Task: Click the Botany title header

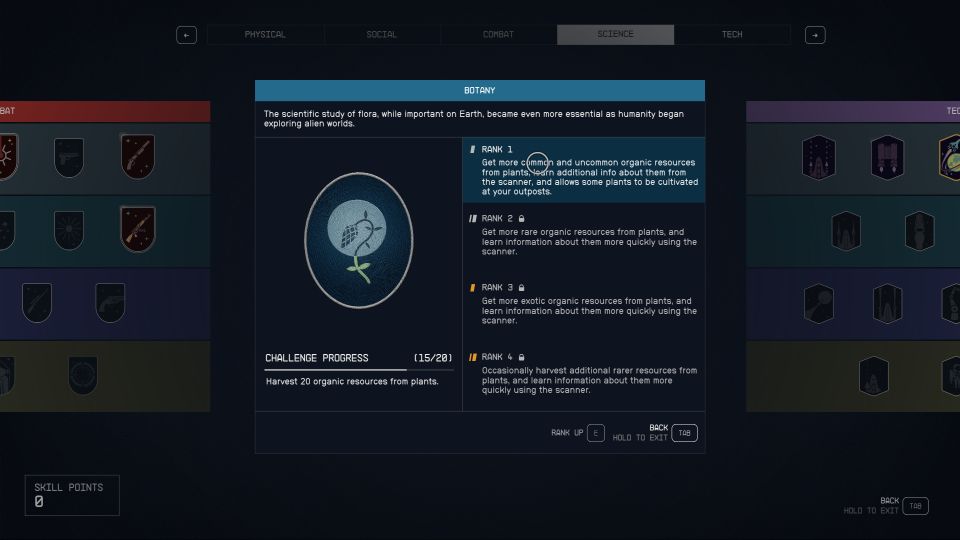Action: point(480,91)
